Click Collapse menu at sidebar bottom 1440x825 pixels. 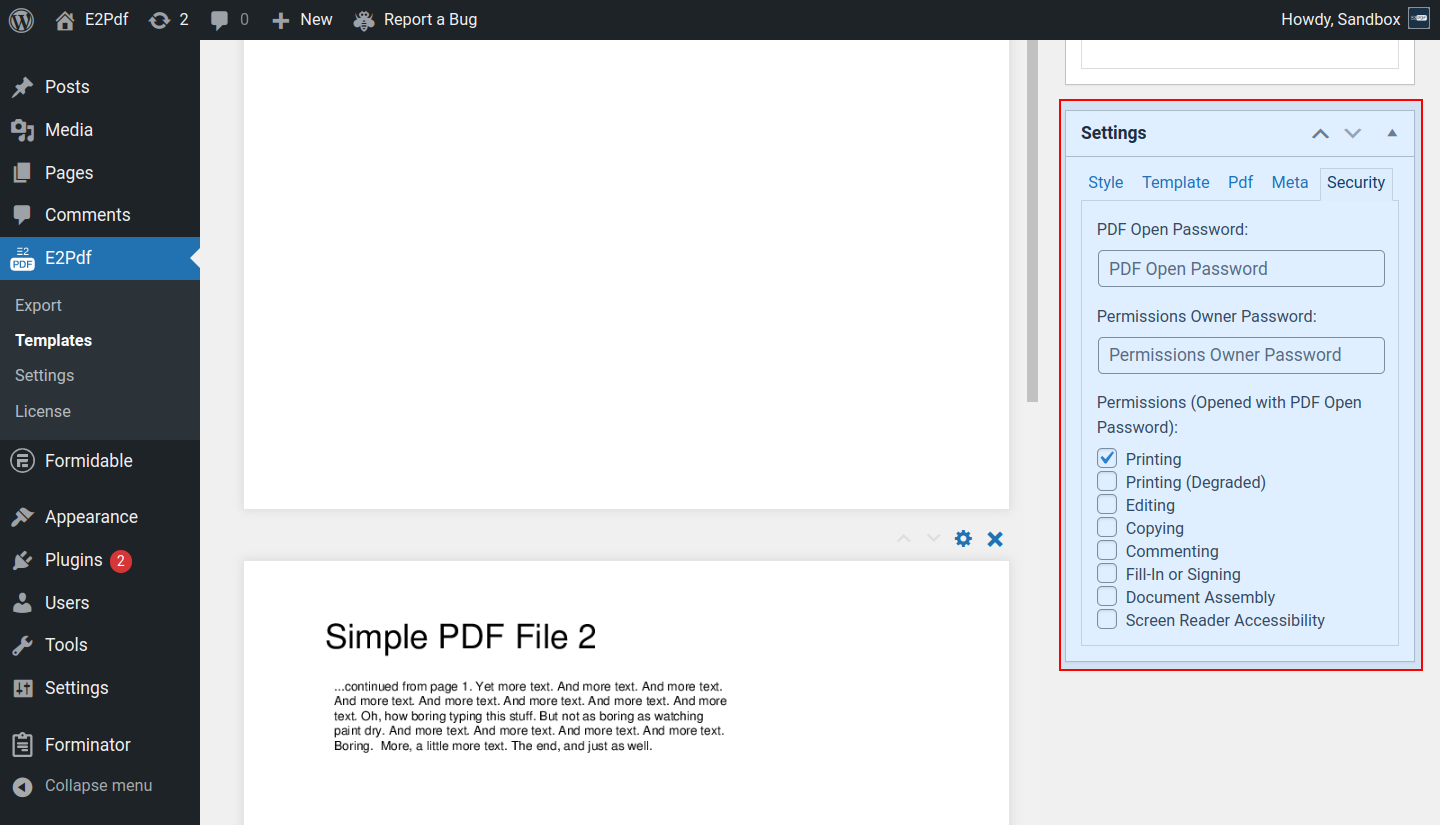pyautogui.click(x=98, y=785)
